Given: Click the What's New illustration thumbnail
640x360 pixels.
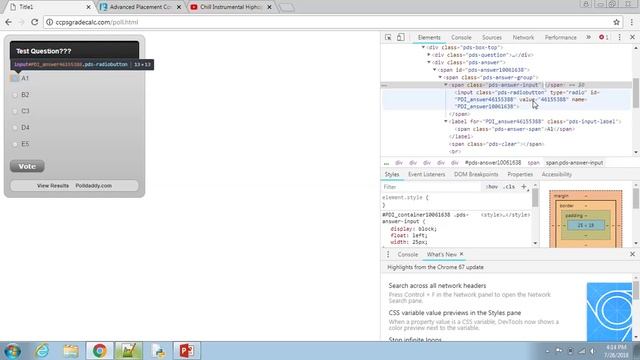Looking at the screenshot, I should (609, 311).
